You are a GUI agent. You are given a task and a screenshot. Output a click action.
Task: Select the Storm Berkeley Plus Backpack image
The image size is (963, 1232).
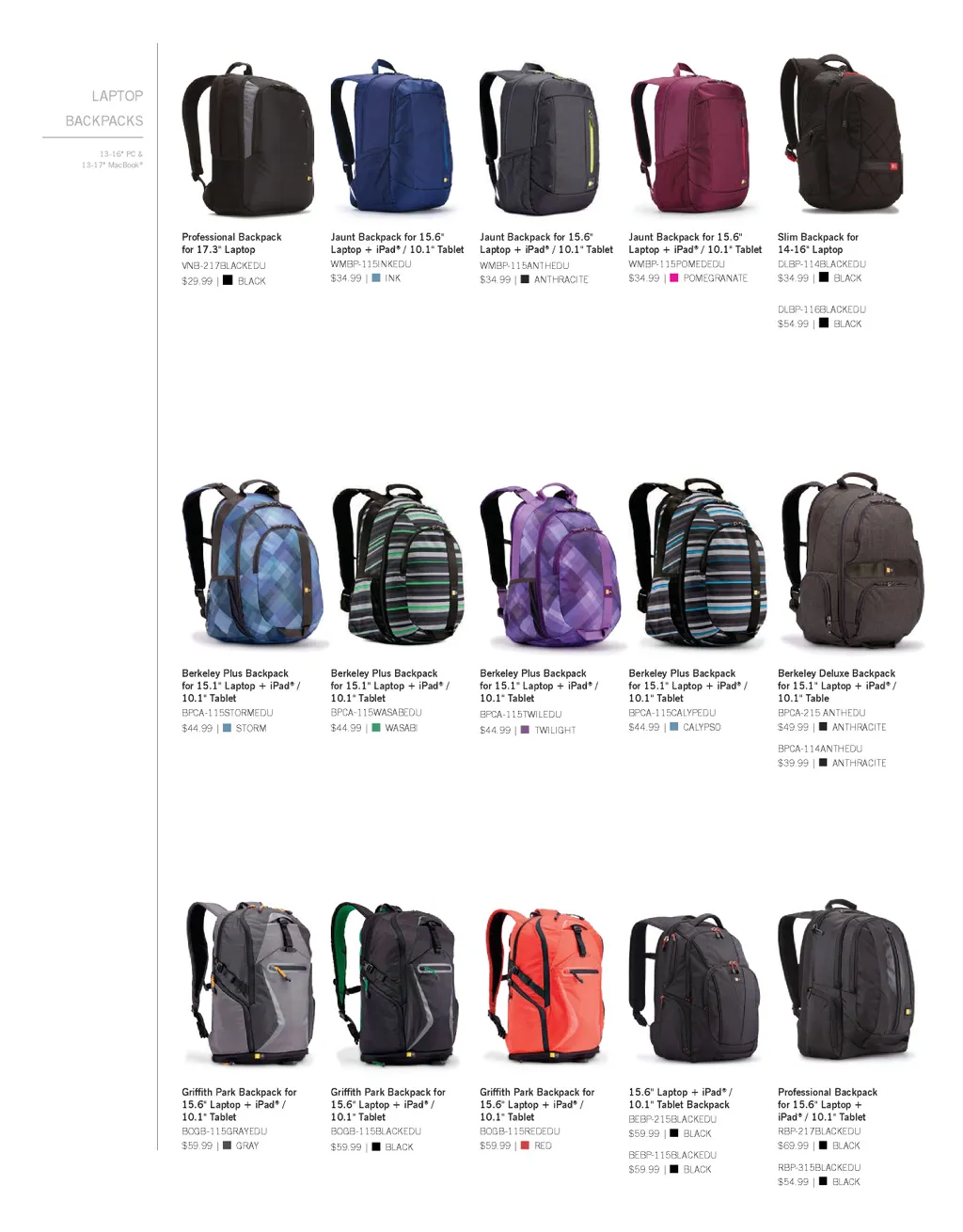251,563
